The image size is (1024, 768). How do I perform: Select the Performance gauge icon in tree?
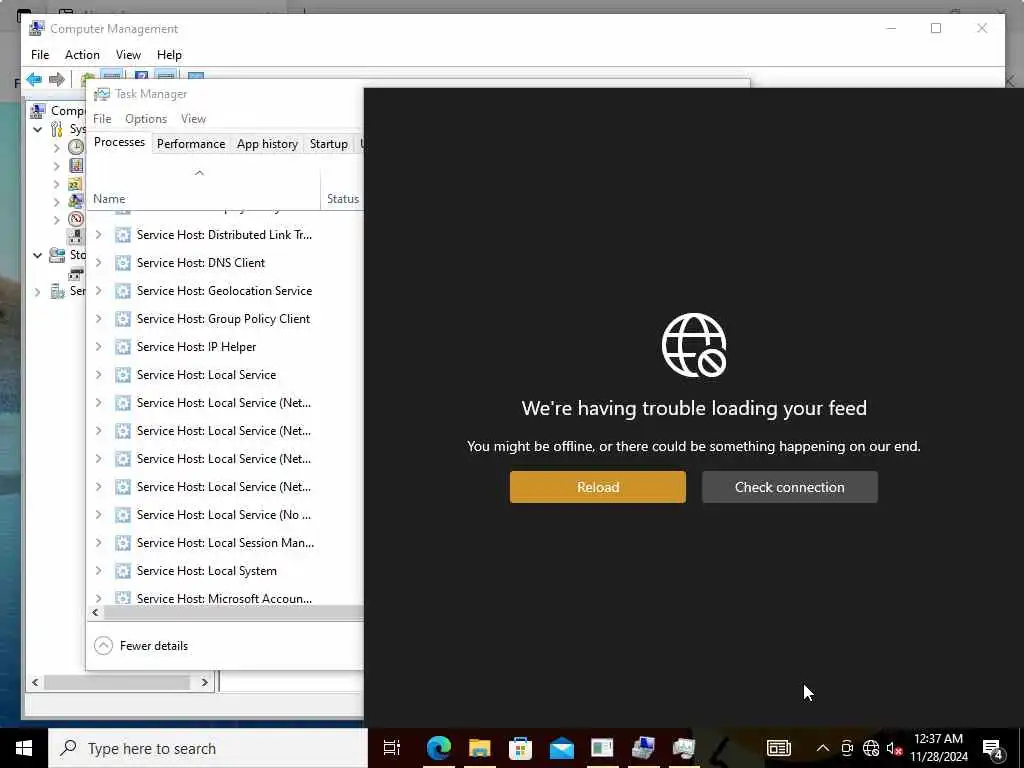pyautogui.click(x=76, y=219)
